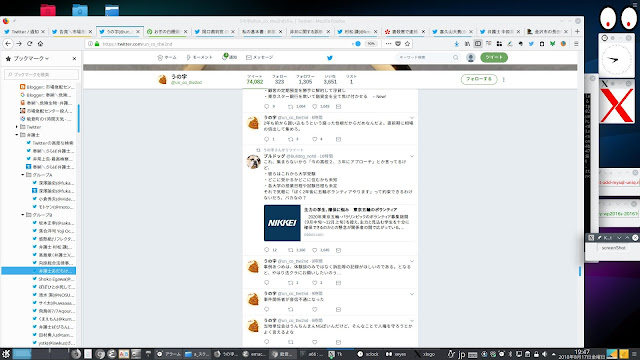Expand the Twitter bookmark folder
This screenshot has height=360, width=640.
(17, 127)
